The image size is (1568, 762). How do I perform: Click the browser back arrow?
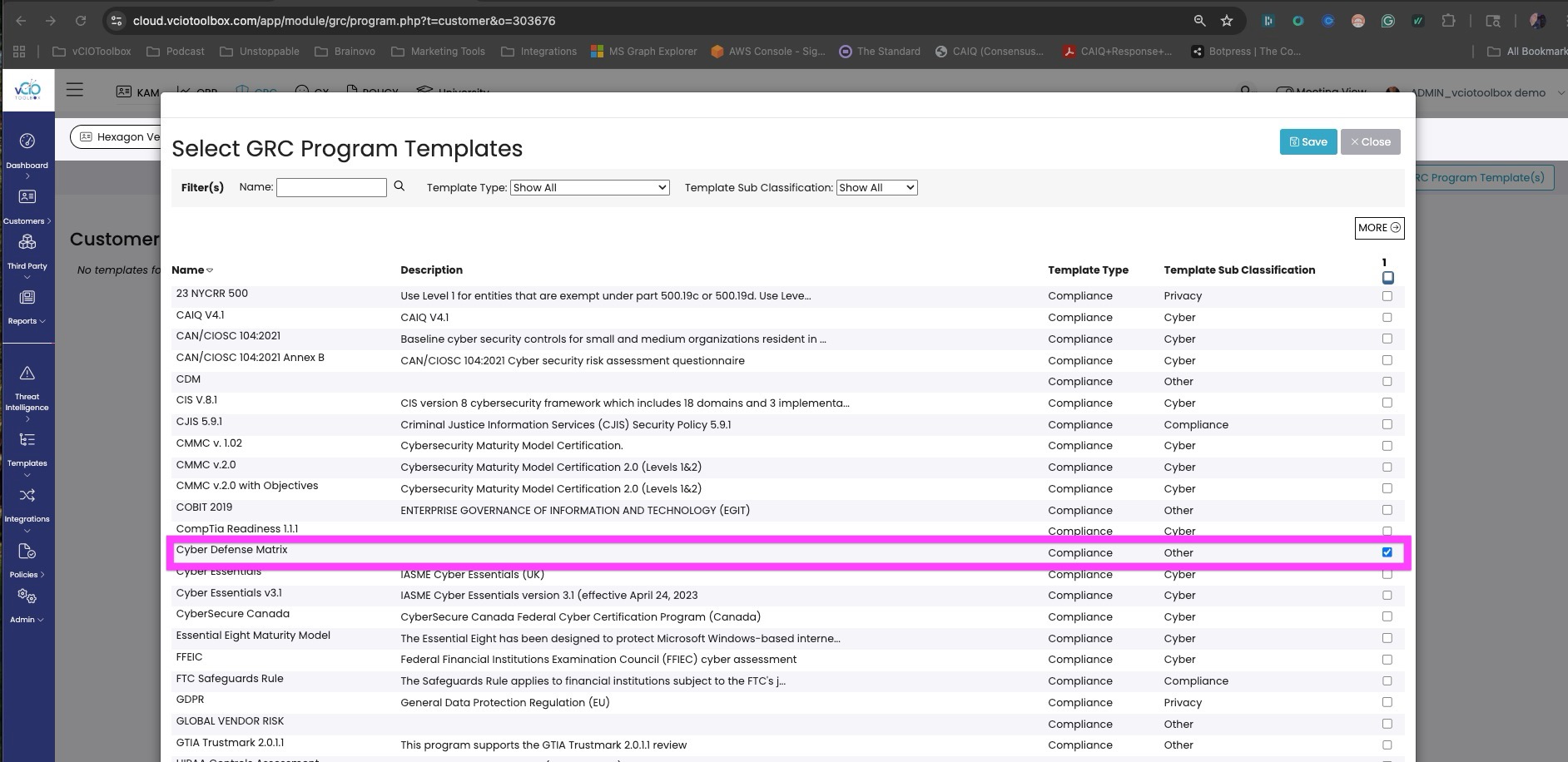[21, 21]
